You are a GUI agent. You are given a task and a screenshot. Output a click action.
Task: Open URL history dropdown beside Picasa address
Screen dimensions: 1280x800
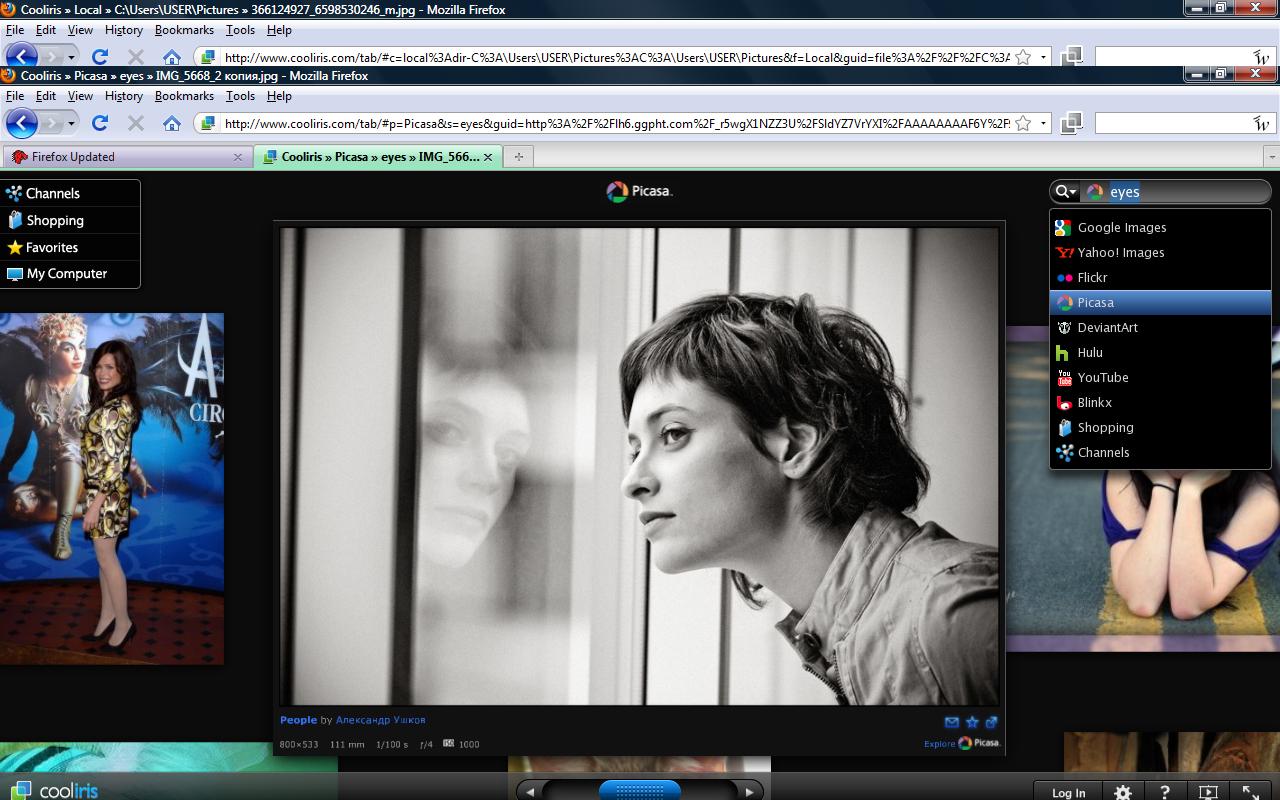tap(1043, 124)
